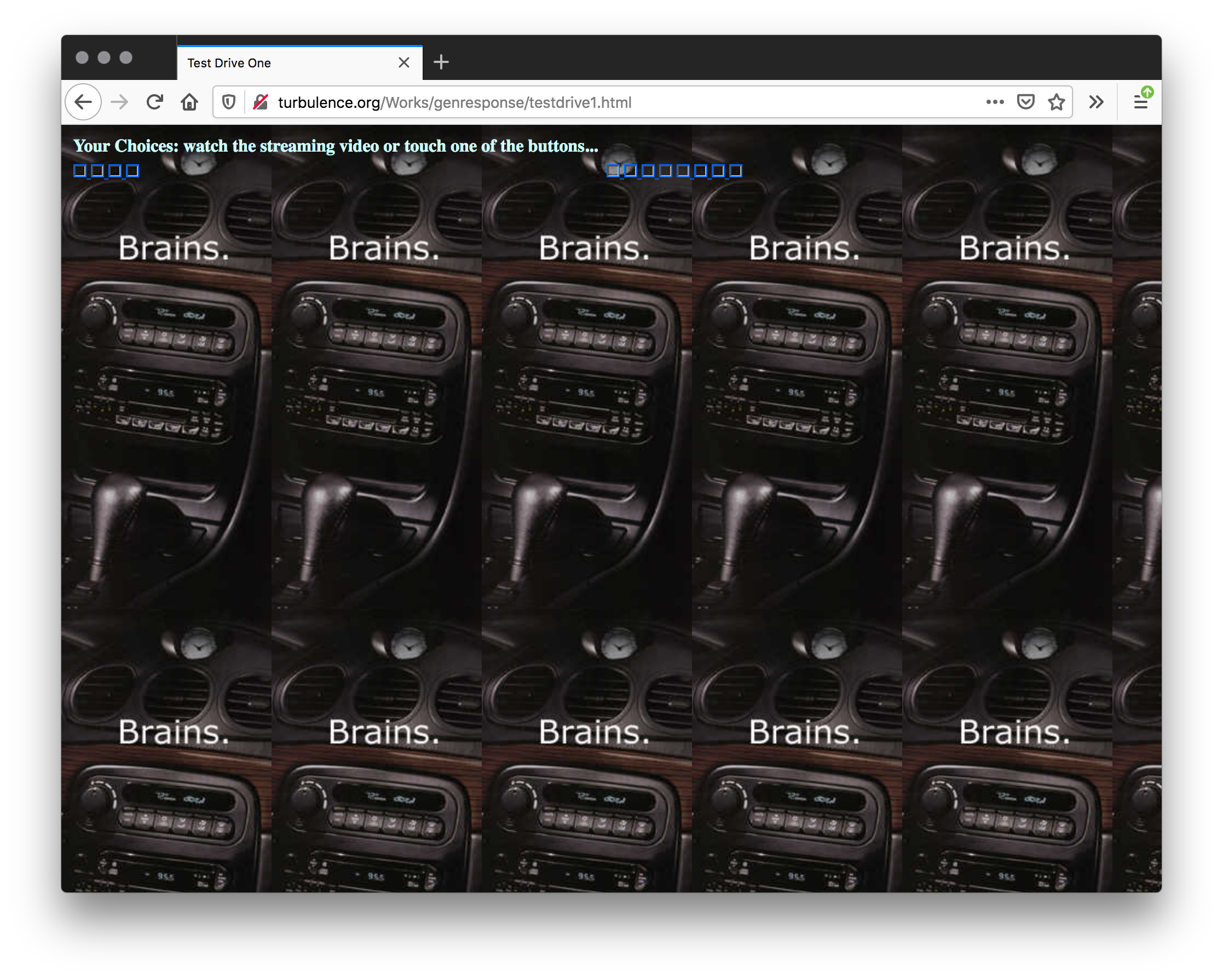Open the browser home page
This screenshot has width=1223, height=980.
click(x=189, y=102)
